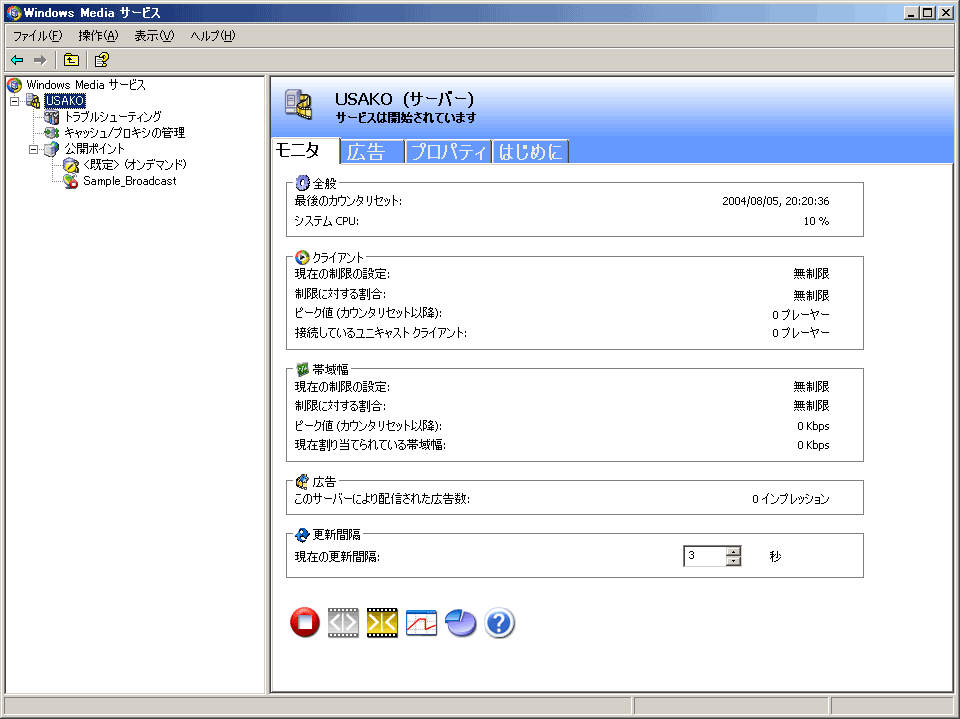Select トラブルシューティング in the tree
Image resolution: width=960 pixels, height=719 pixels.
point(113,117)
